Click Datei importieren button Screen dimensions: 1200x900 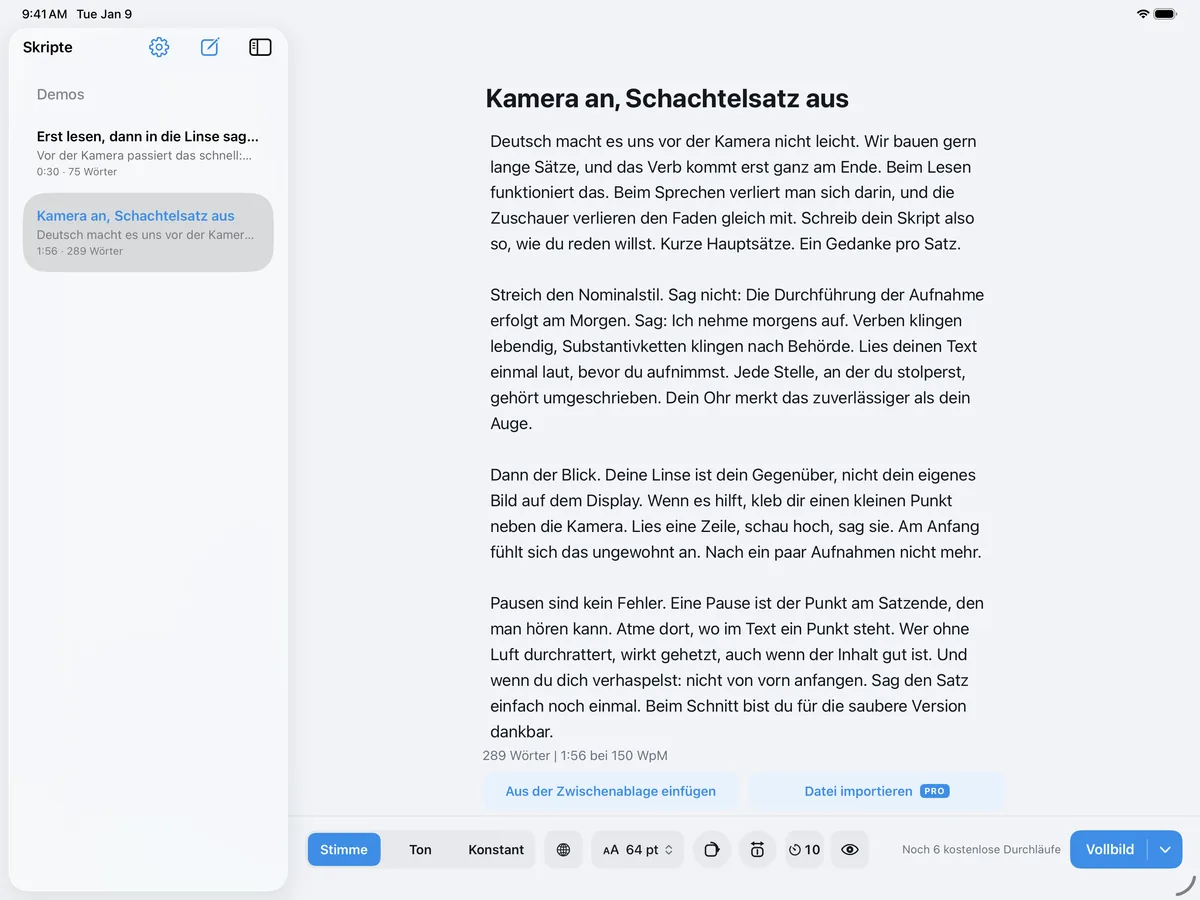tap(876, 791)
